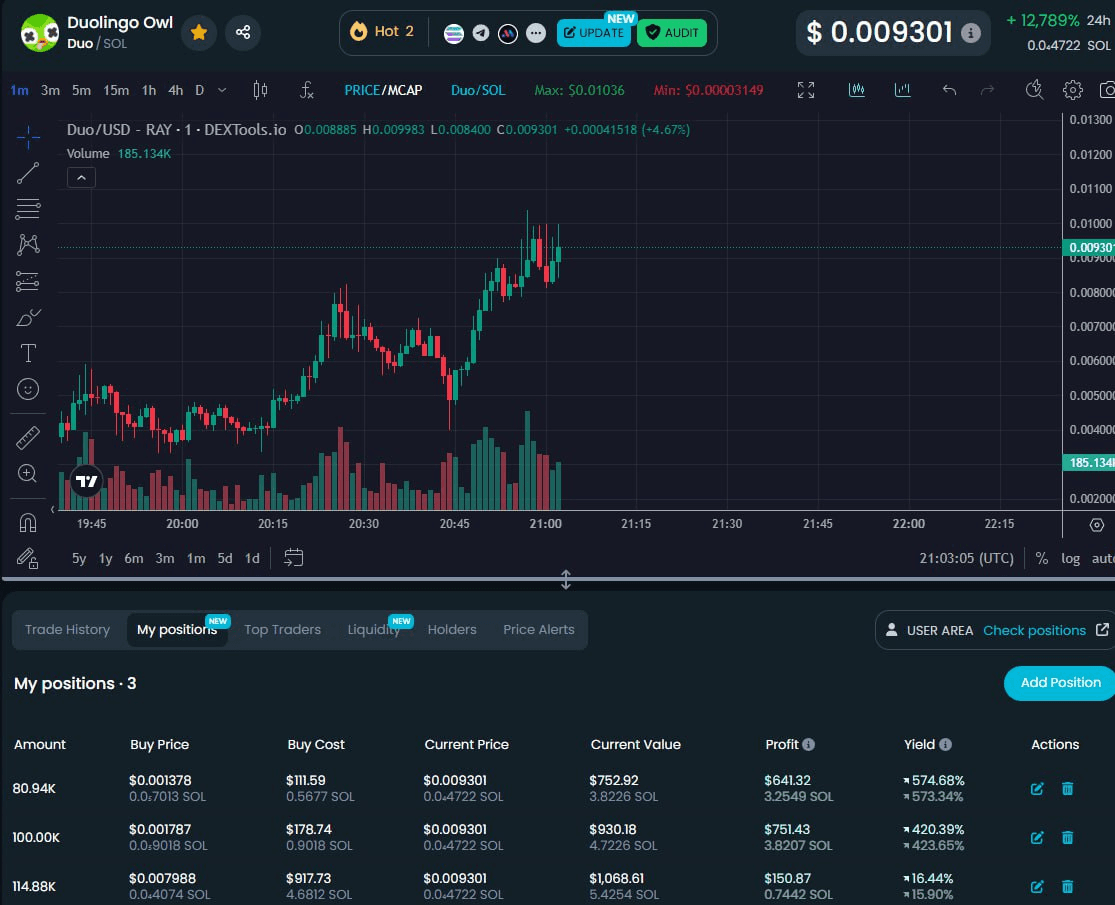Toggle Duo/SOL quote currency
This screenshot has width=1115, height=905.
point(478,90)
